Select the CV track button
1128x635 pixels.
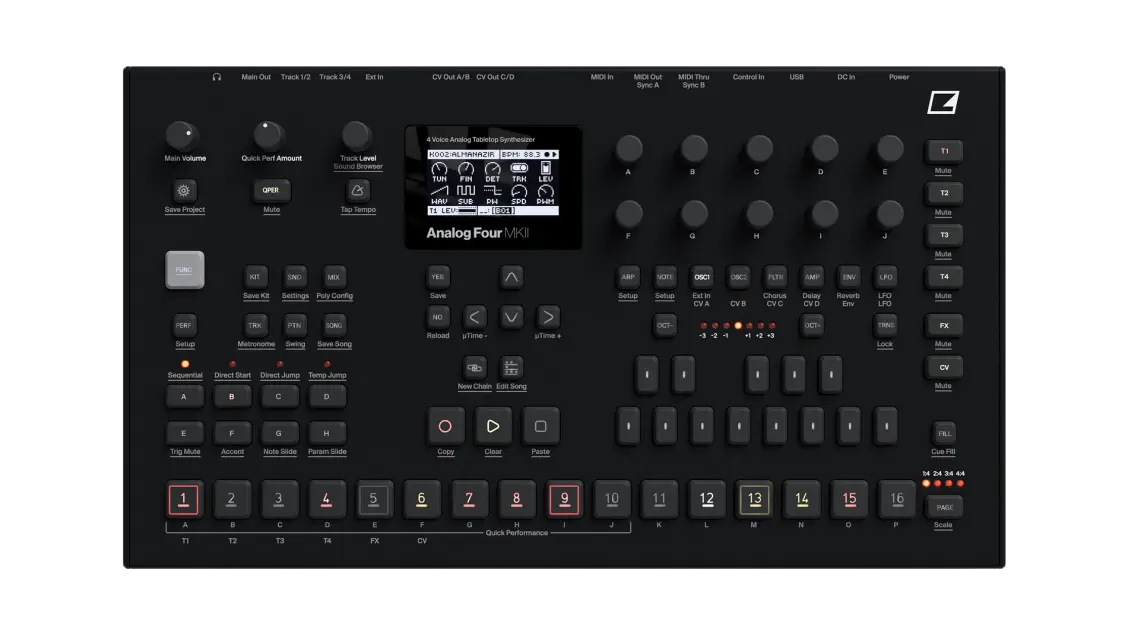pos(944,367)
